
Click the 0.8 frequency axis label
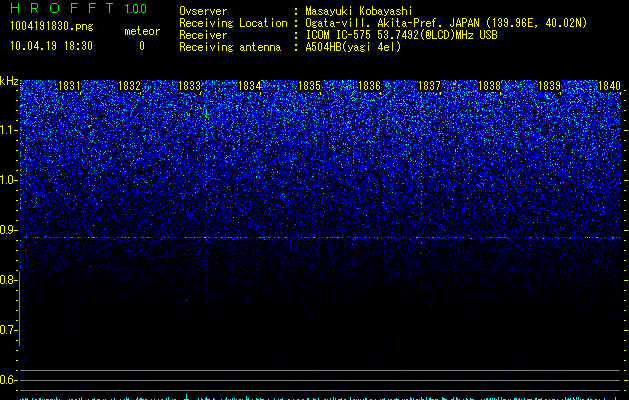click(x=8, y=280)
